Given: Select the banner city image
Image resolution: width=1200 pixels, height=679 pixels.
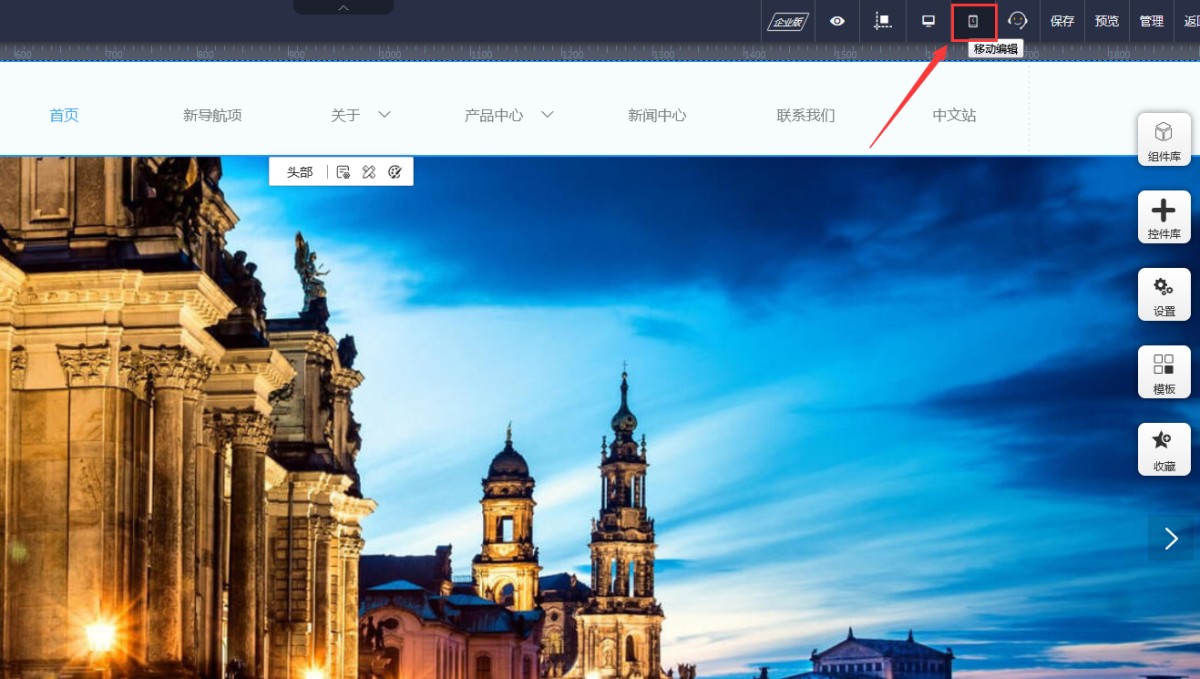Looking at the screenshot, I should click(600, 417).
